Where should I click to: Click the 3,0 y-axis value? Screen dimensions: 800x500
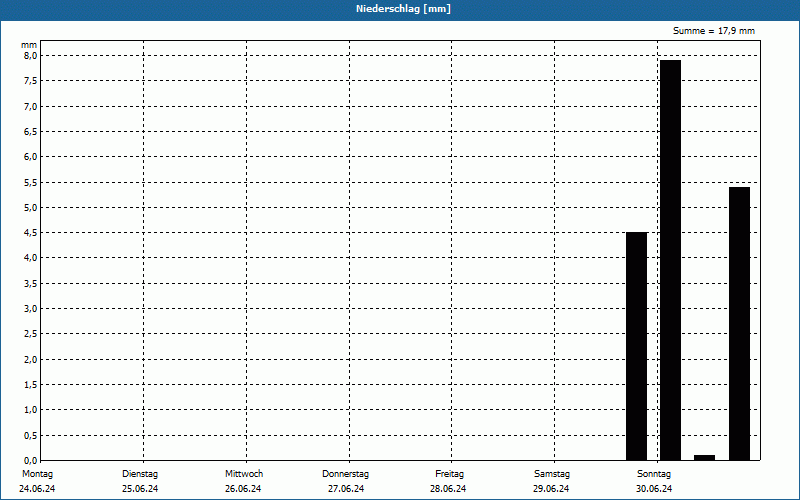pos(31,308)
